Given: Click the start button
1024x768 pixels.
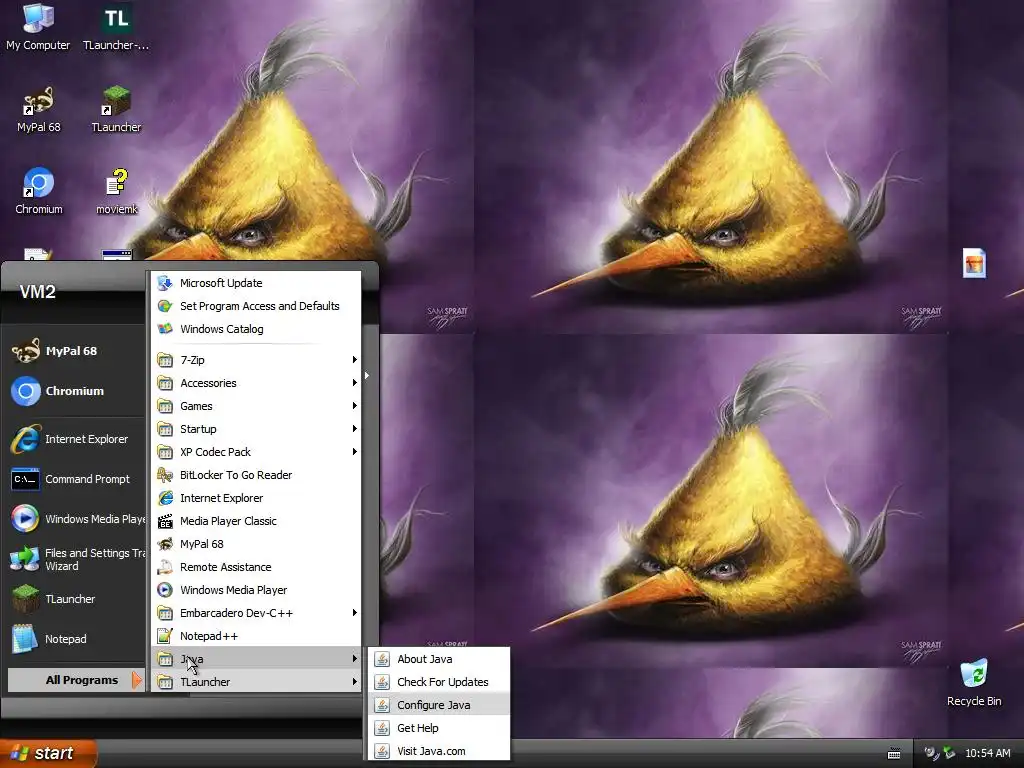Looking at the screenshot, I should pyautogui.click(x=47, y=753).
